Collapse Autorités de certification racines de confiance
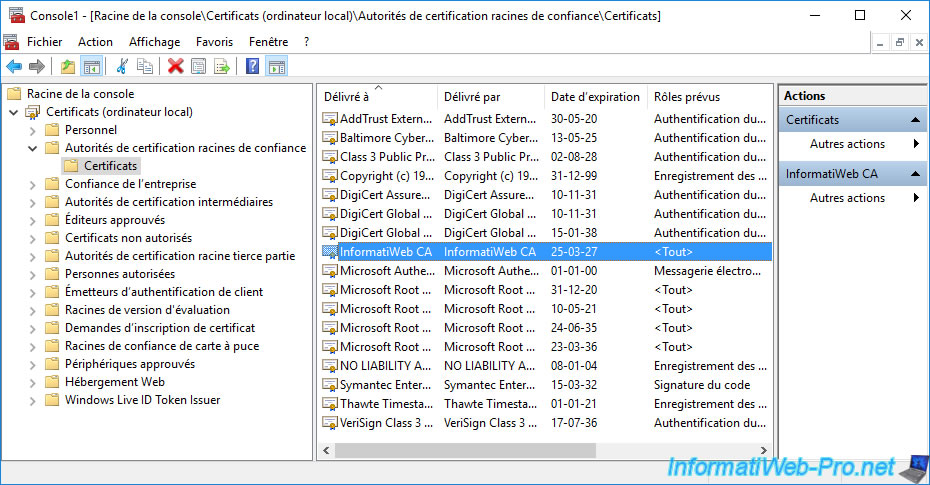930x485 pixels. point(33,148)
